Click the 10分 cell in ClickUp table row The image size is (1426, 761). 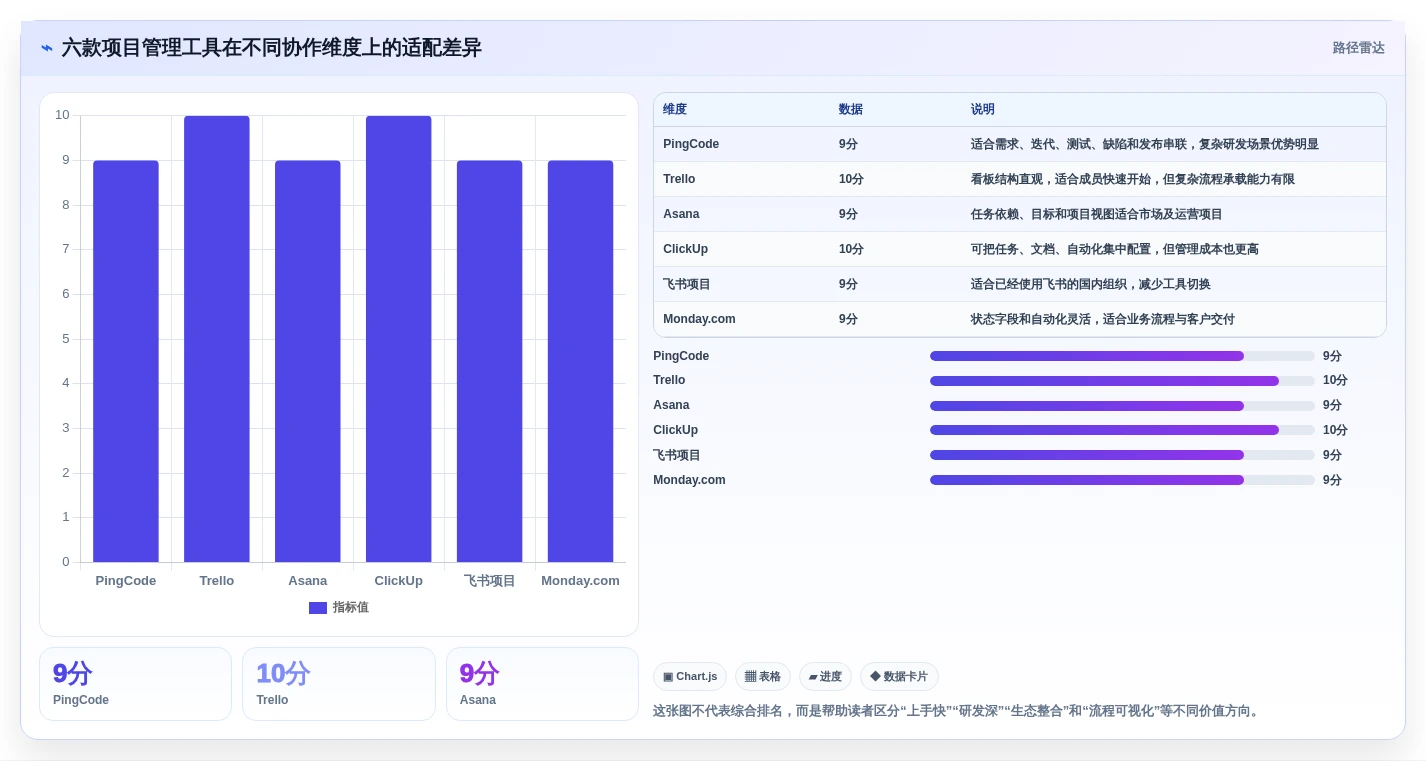[x=851, y=249]
